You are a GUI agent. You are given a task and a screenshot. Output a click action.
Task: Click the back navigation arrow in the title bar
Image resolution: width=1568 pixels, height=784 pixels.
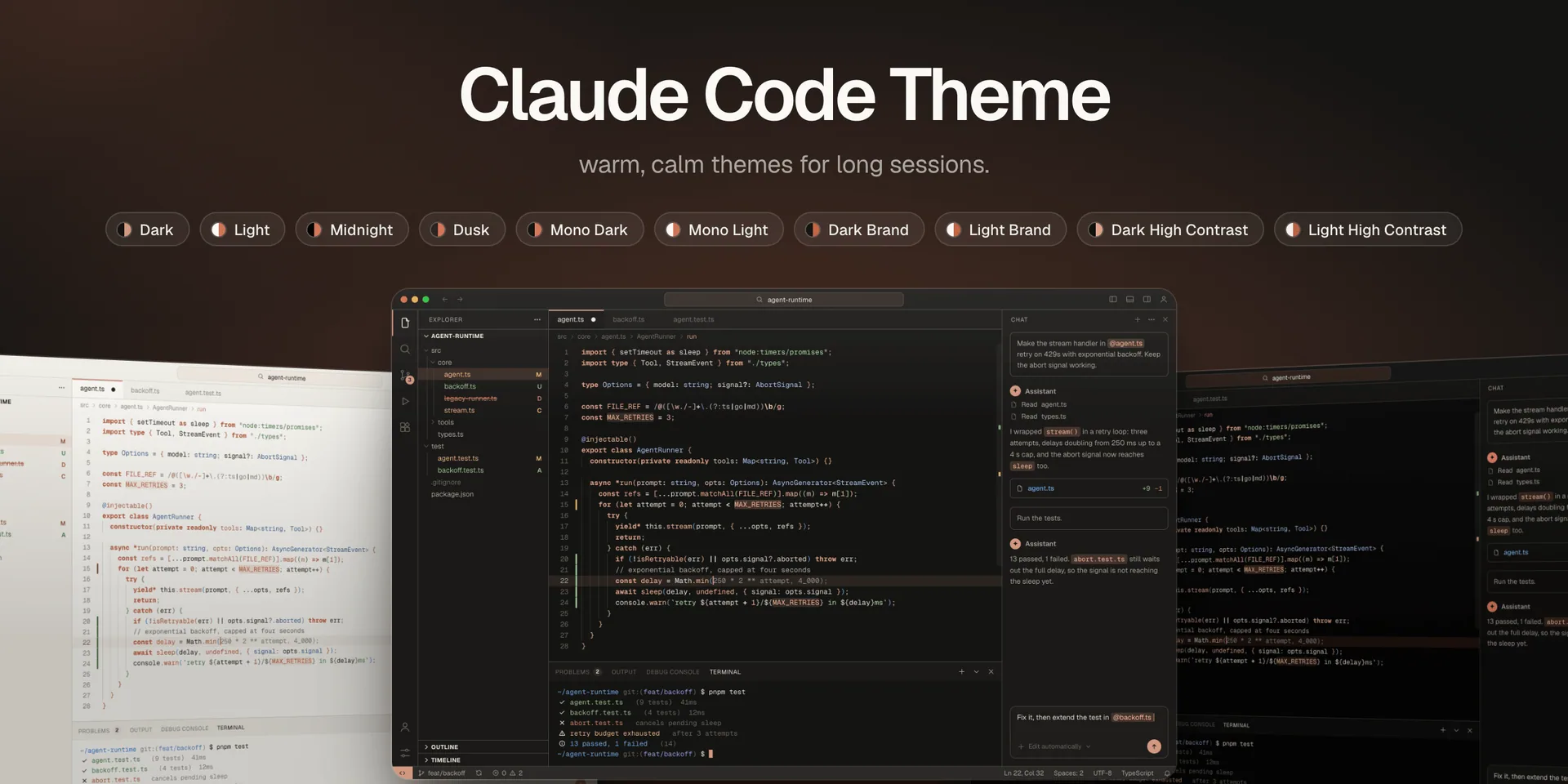(445, 300)
